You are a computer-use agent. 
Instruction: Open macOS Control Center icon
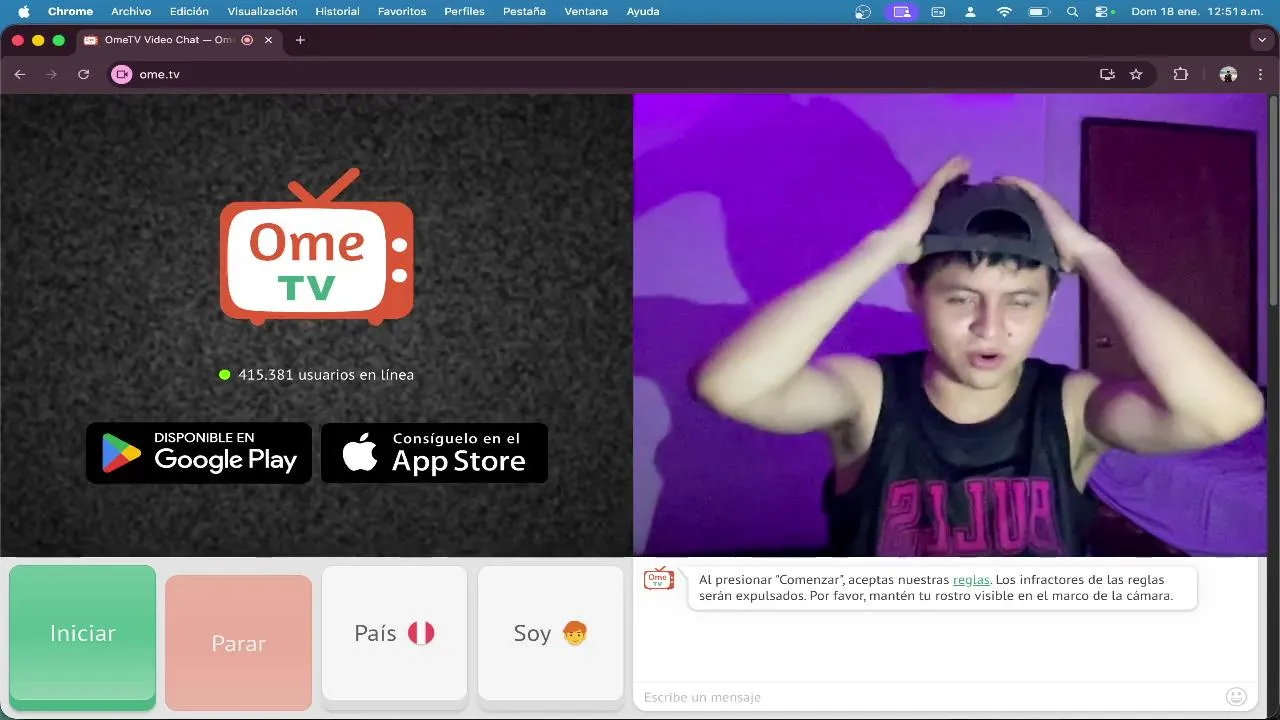coord(1104,12)
